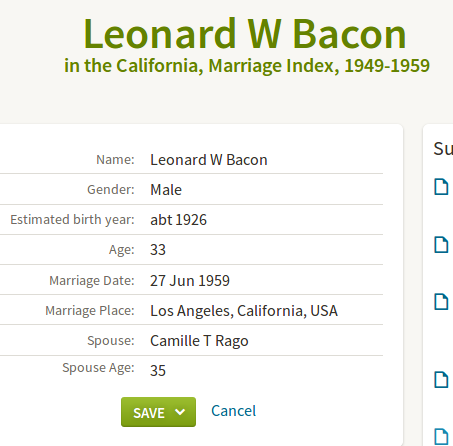Cancel saving this record
The width and height of the screenshot is (453, 446).
[x=233, y=411]
